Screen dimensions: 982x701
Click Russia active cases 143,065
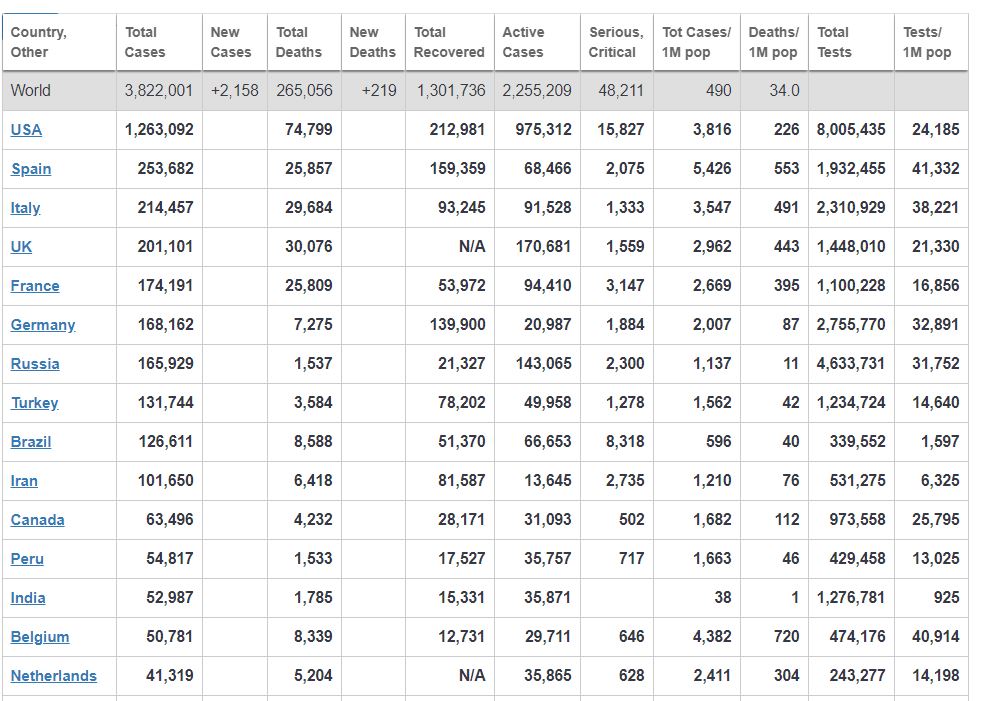(x=544, y=364)
